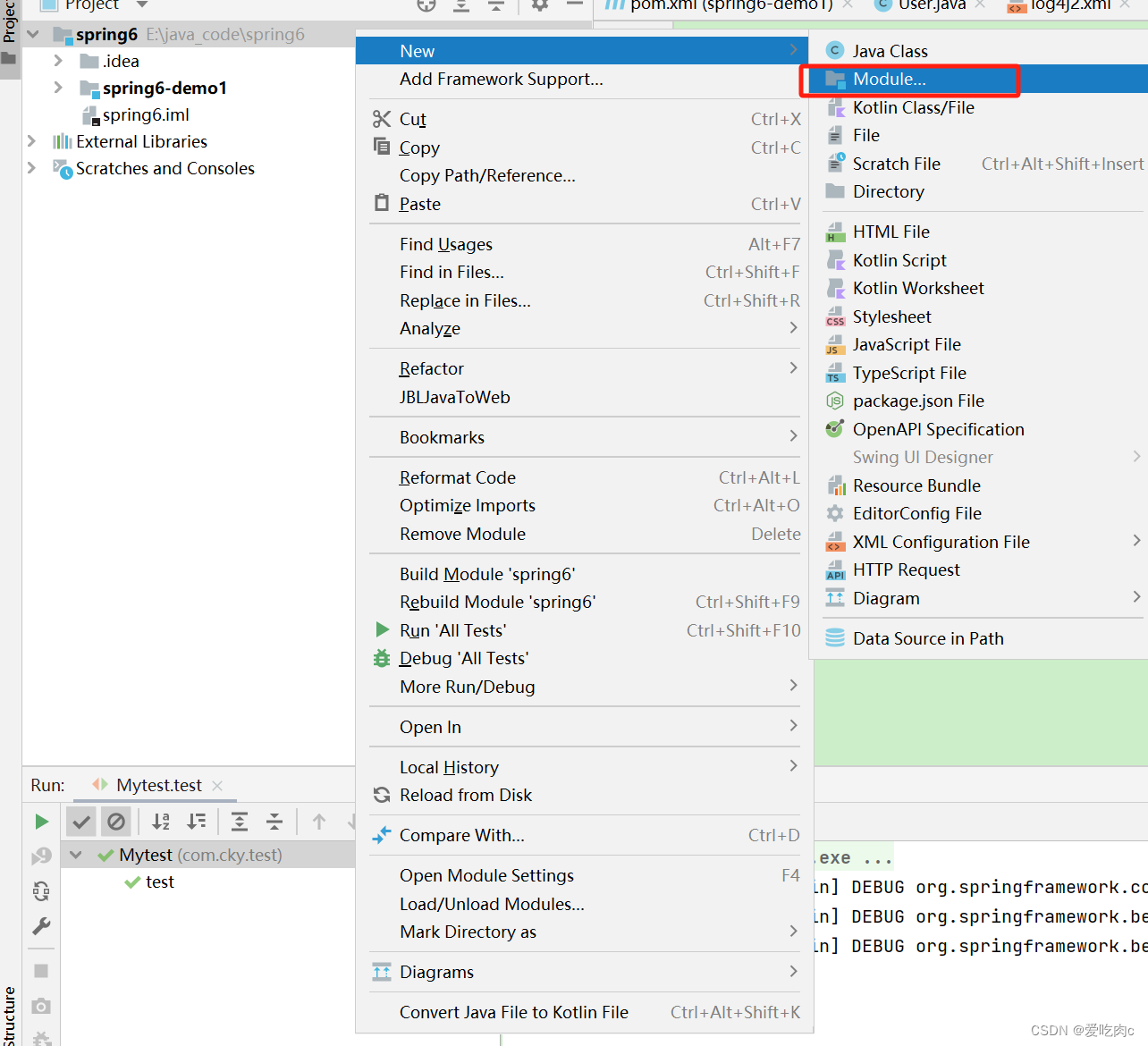The height and width of the screenshot is (1046, 1148).
Task: Debug 'All Tests' bug icon
Action: pos(382,658)
